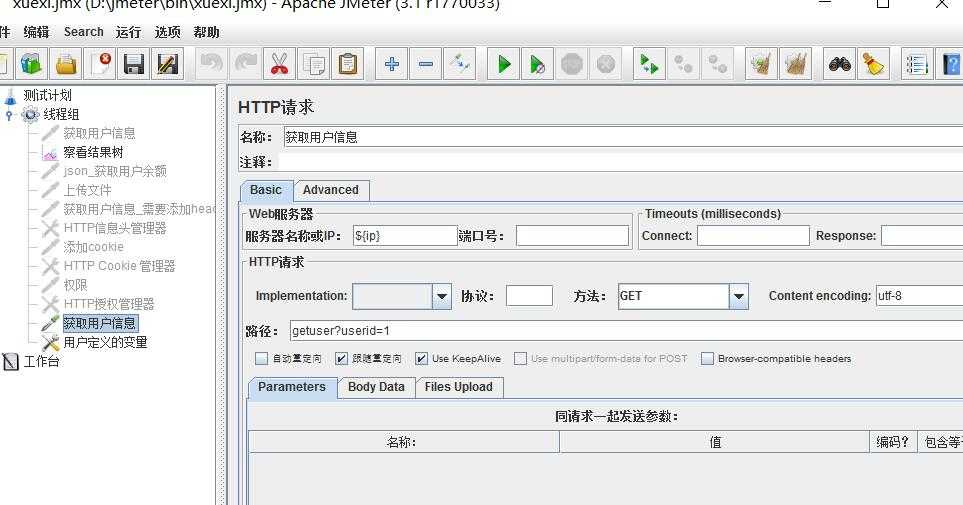Select 工作台 in the tree
The image size is (963, 505).
(x=41, y=361)
